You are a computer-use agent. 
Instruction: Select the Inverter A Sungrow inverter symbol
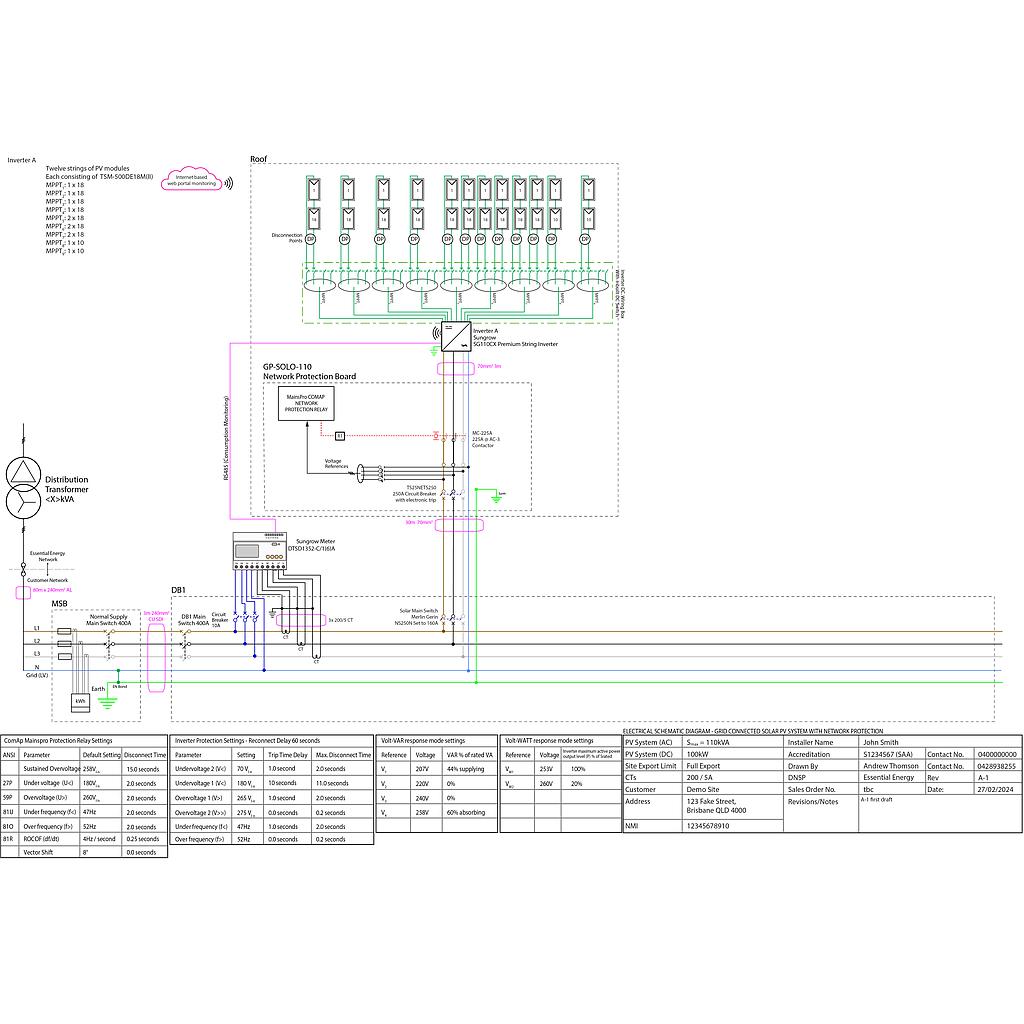pos(456,337)
